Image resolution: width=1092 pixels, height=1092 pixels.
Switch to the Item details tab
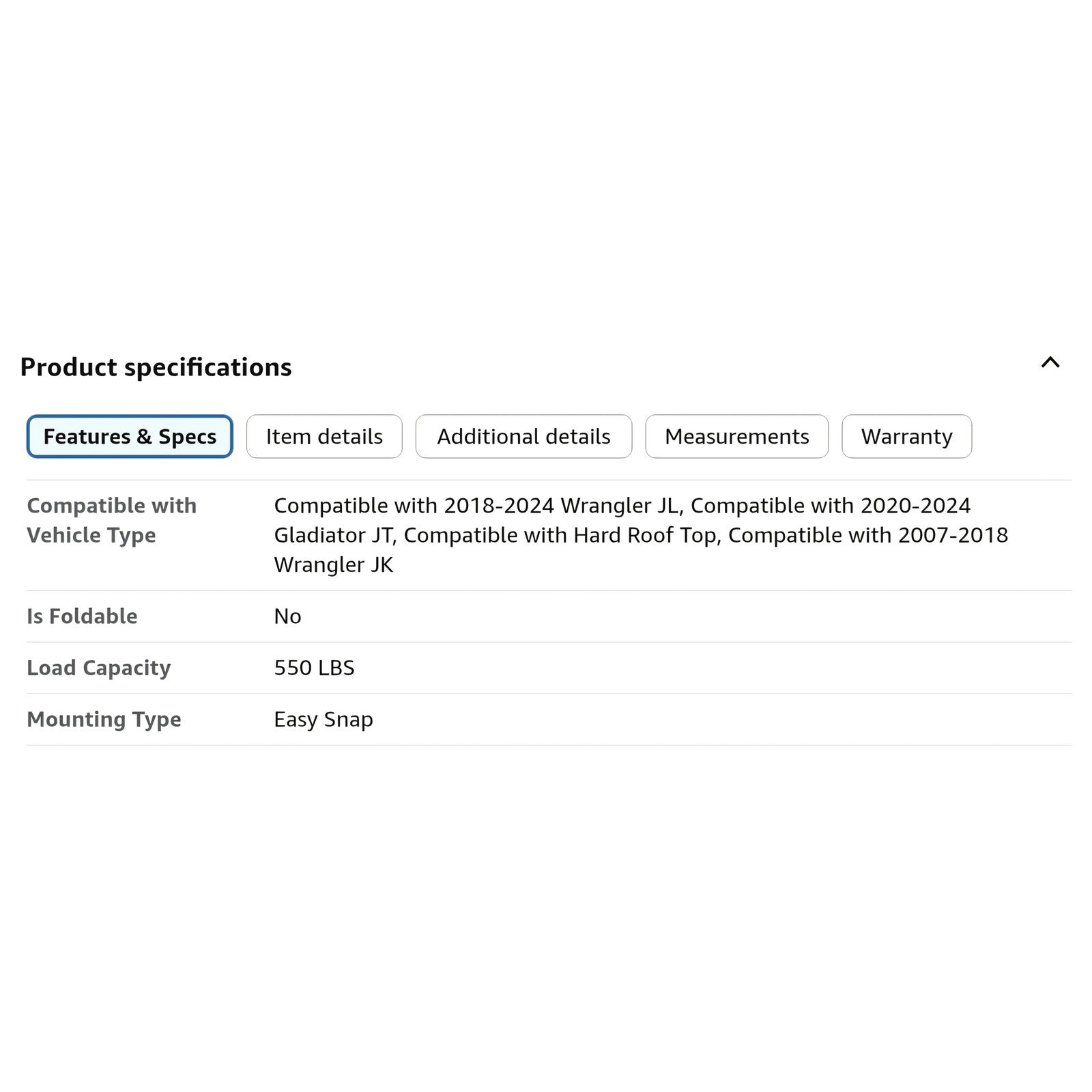tap(324, 436)
